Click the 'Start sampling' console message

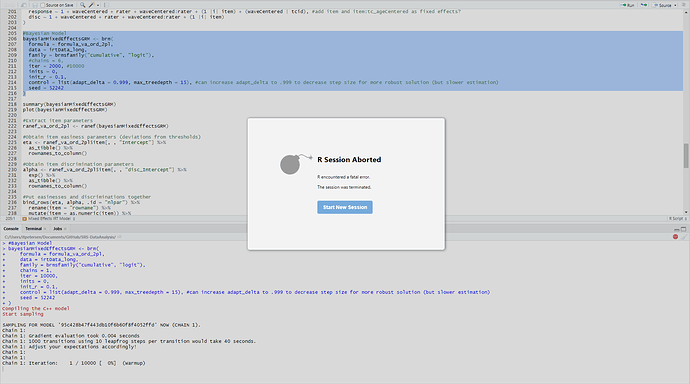23,314
